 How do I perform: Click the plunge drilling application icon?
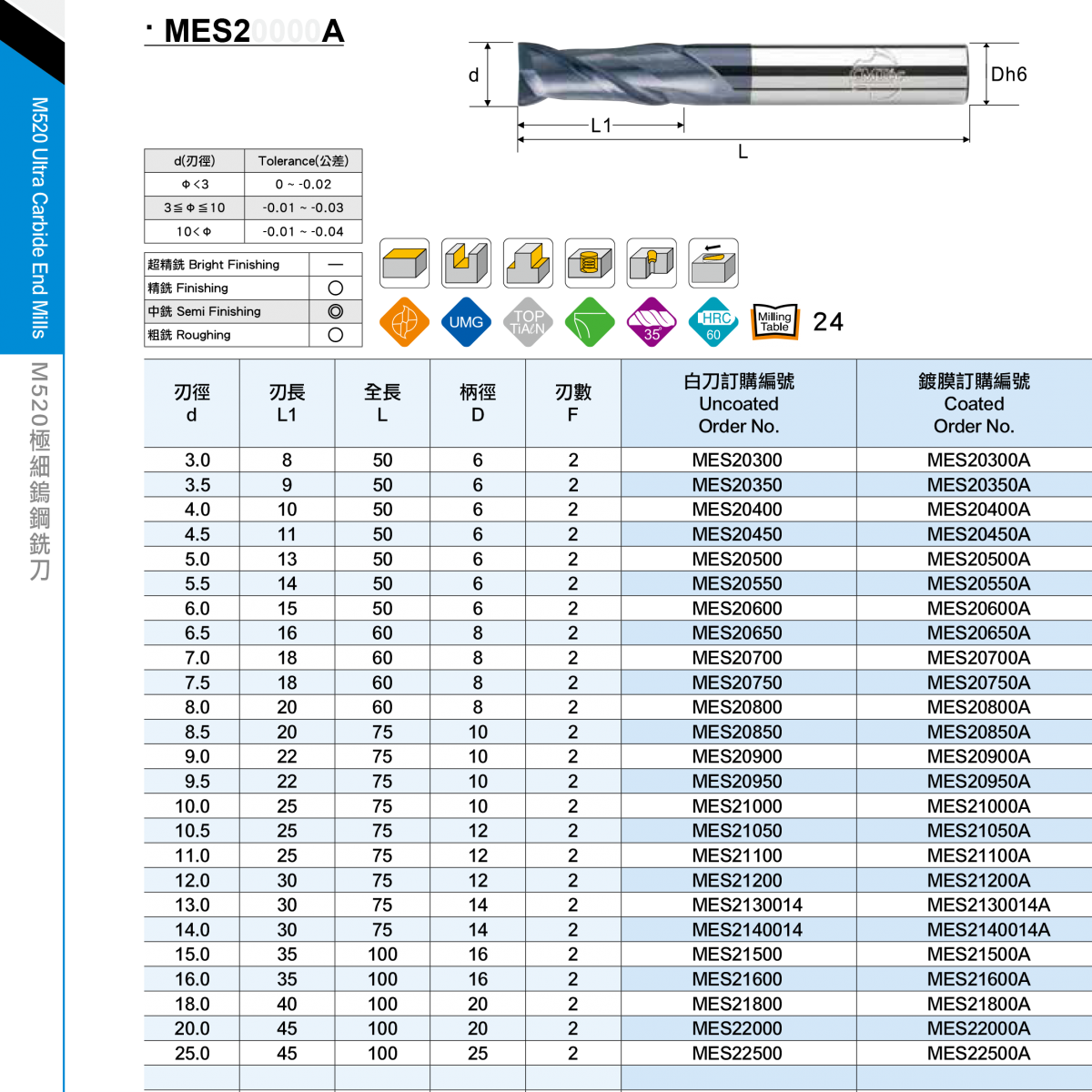tap(652, 263)
